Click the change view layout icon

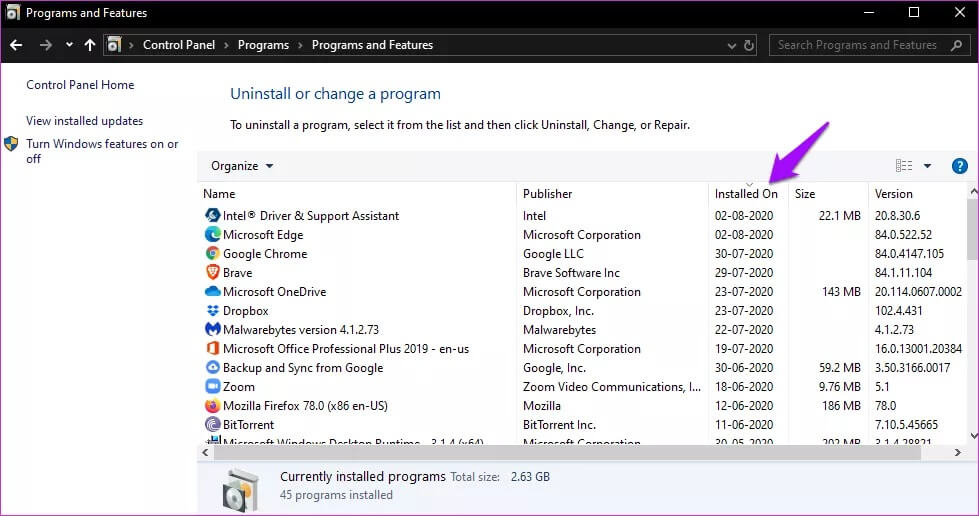pyautogui.click(x=903, y=166)
